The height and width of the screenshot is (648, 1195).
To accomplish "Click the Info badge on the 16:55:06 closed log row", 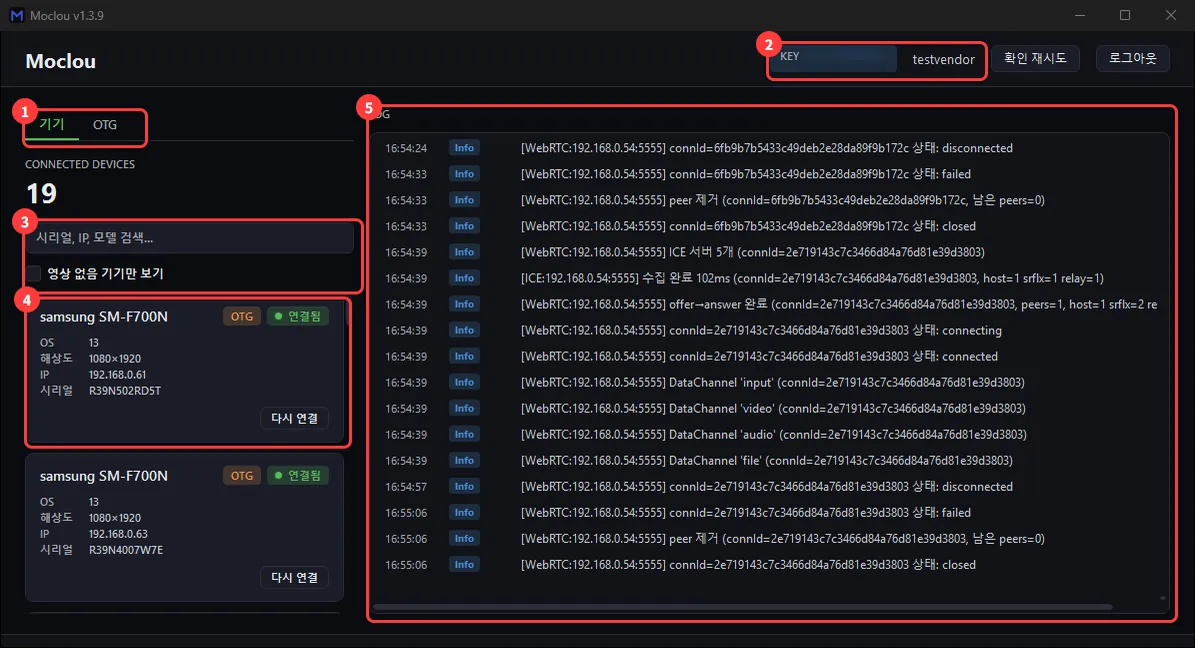I will click(x=464, y=565).
